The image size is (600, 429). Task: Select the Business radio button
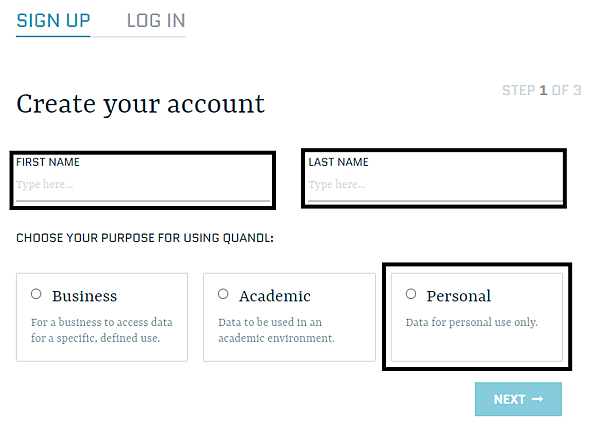37,294
